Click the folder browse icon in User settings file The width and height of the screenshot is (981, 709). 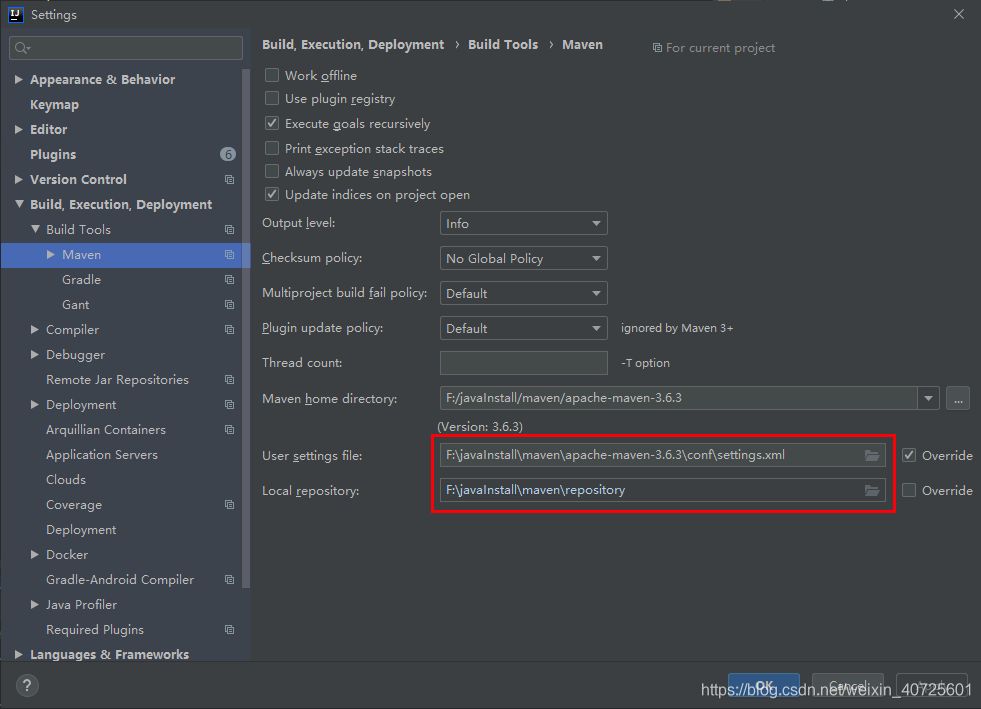tap(872, 456)
